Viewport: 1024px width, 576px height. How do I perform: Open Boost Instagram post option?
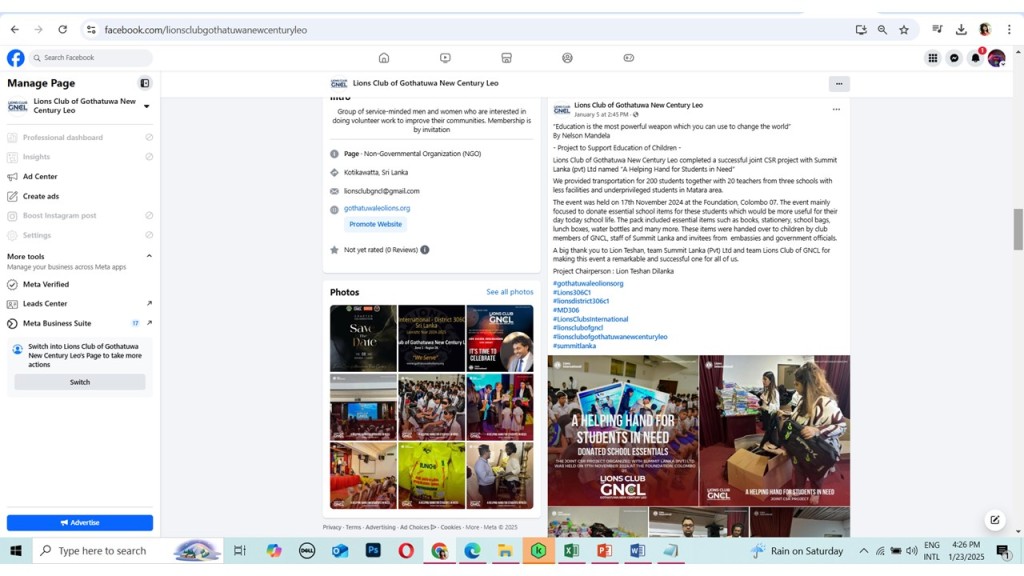pos(80,216)
